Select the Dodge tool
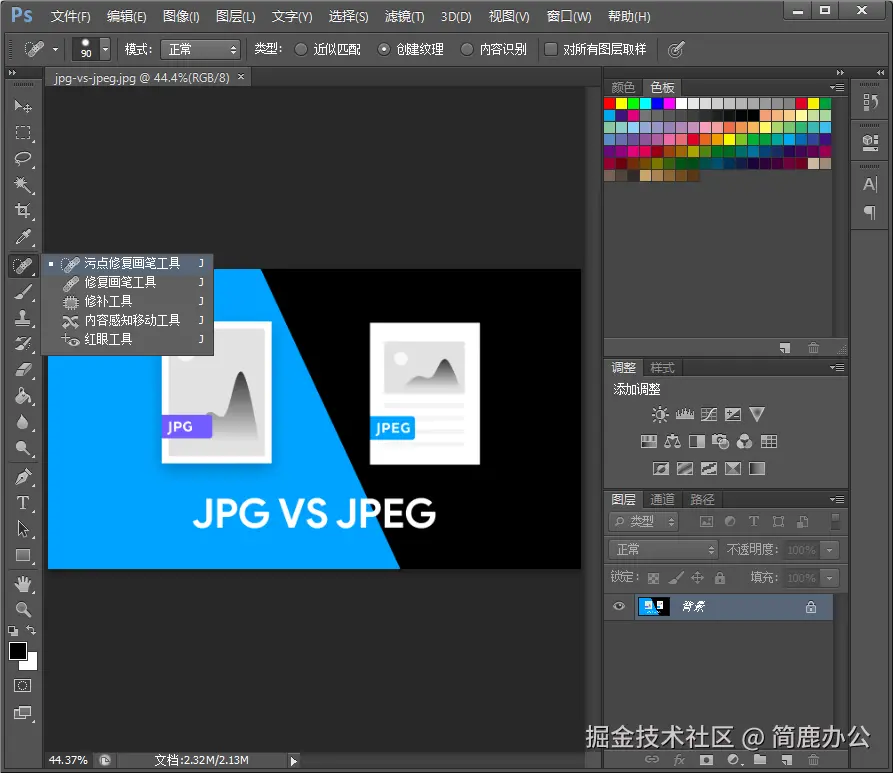 pos(23,448)
